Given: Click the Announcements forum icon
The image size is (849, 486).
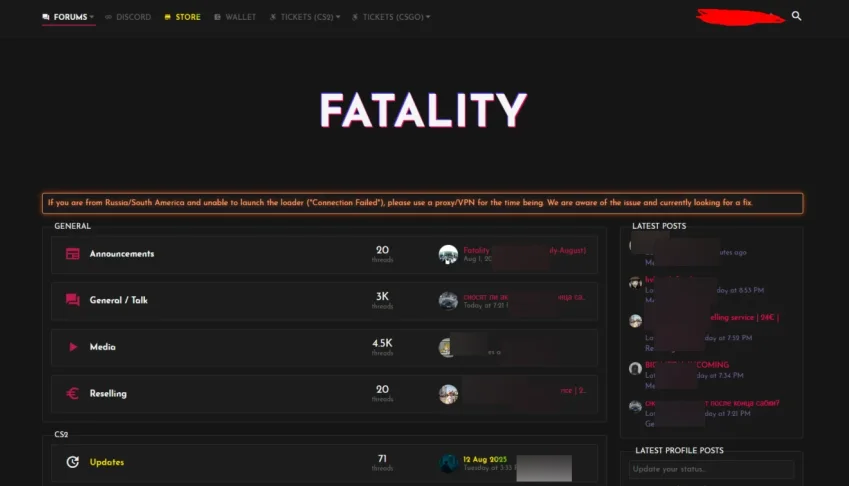Looking at the screenshot, I should coord(73,254).
